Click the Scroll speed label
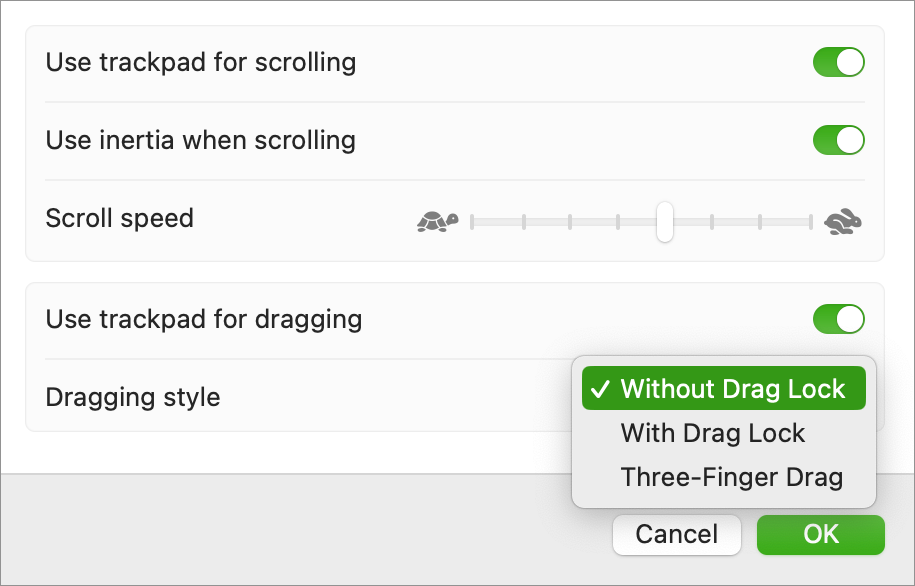915x586 pixels. (x=120, y=219)
